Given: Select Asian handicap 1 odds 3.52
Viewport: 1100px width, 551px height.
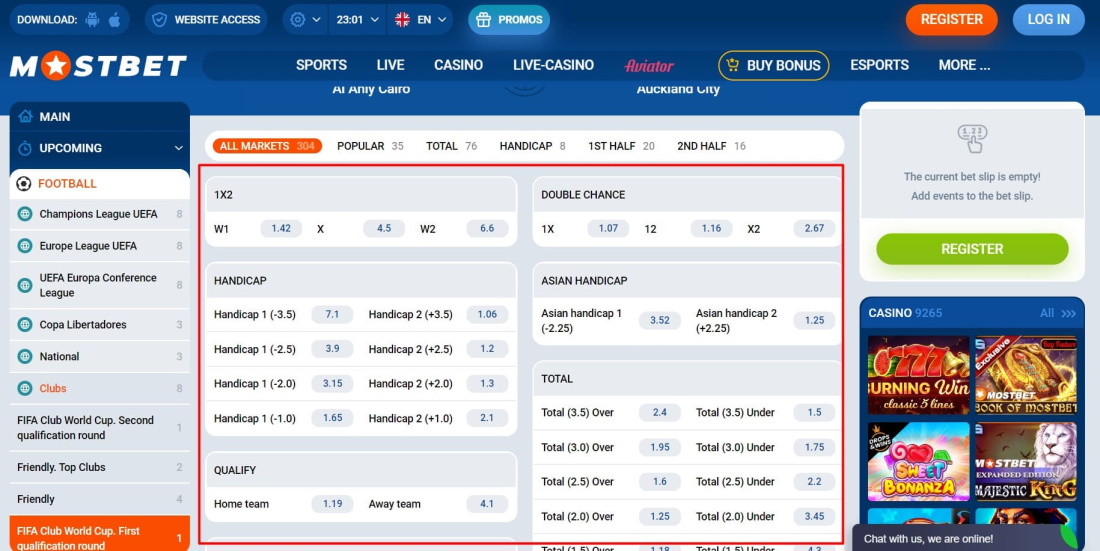Looking at the screenshot, I should coord(659,321).
